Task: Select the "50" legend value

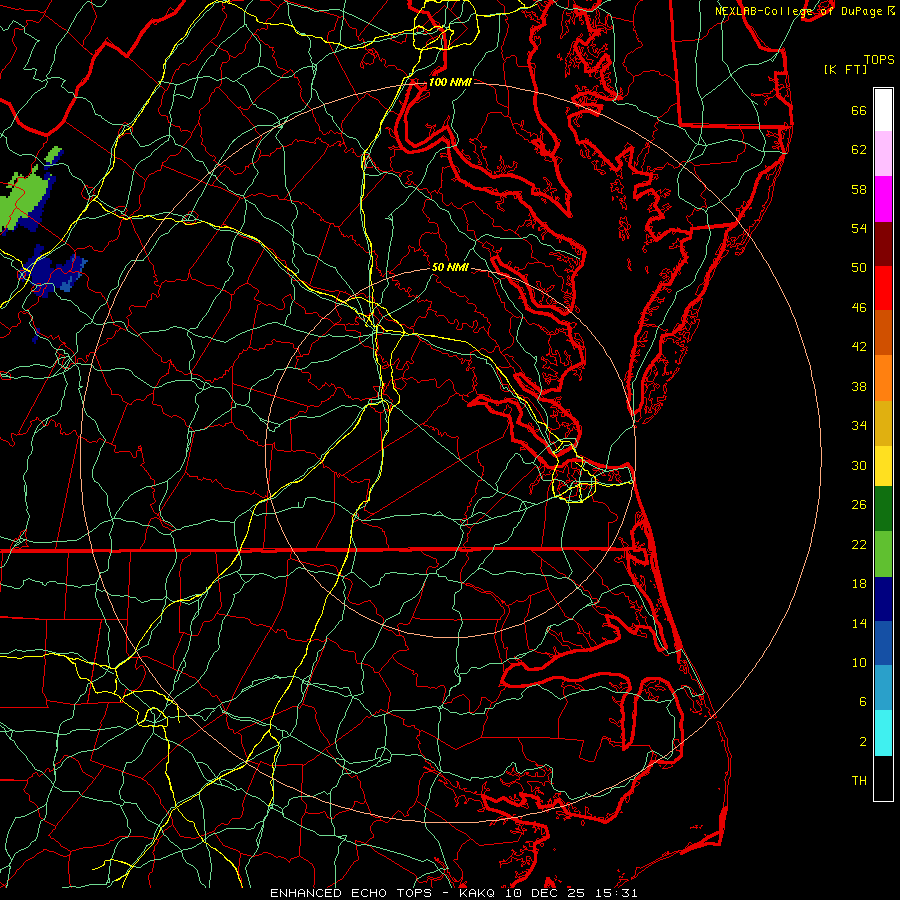Action: [x=859, y=267]
